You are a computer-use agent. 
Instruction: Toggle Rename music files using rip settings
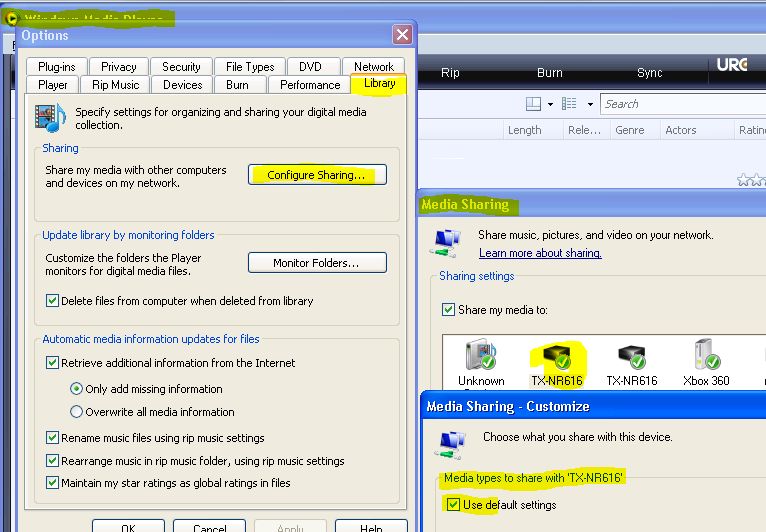[x=52, y=437]
